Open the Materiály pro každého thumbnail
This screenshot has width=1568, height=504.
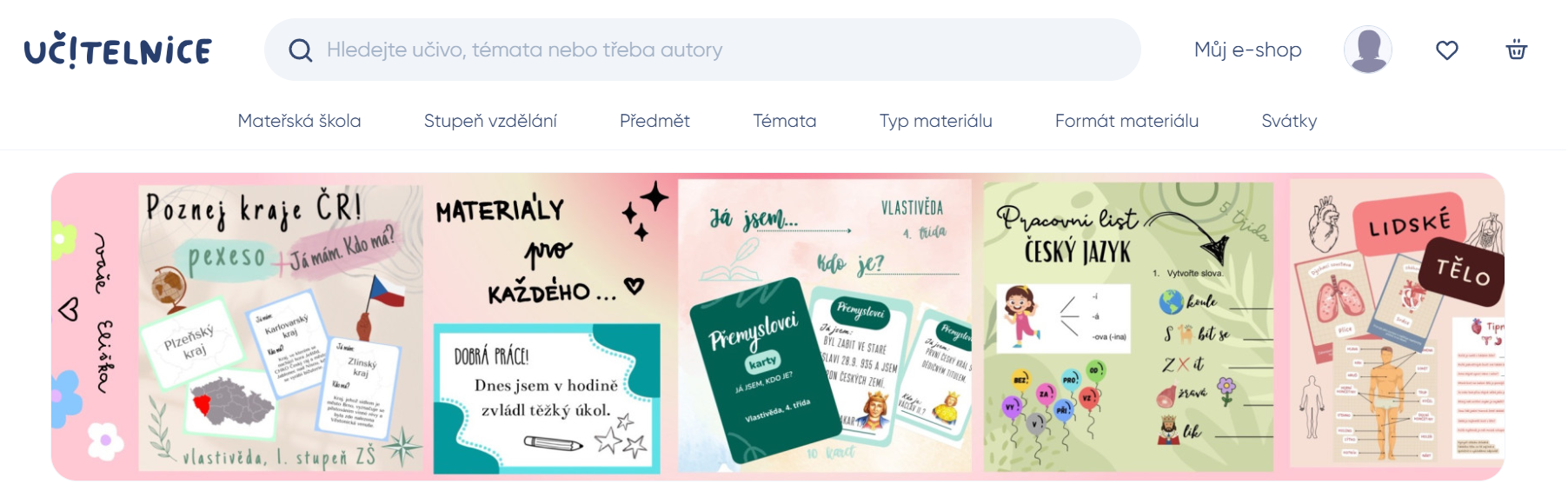tap(547, 328)
